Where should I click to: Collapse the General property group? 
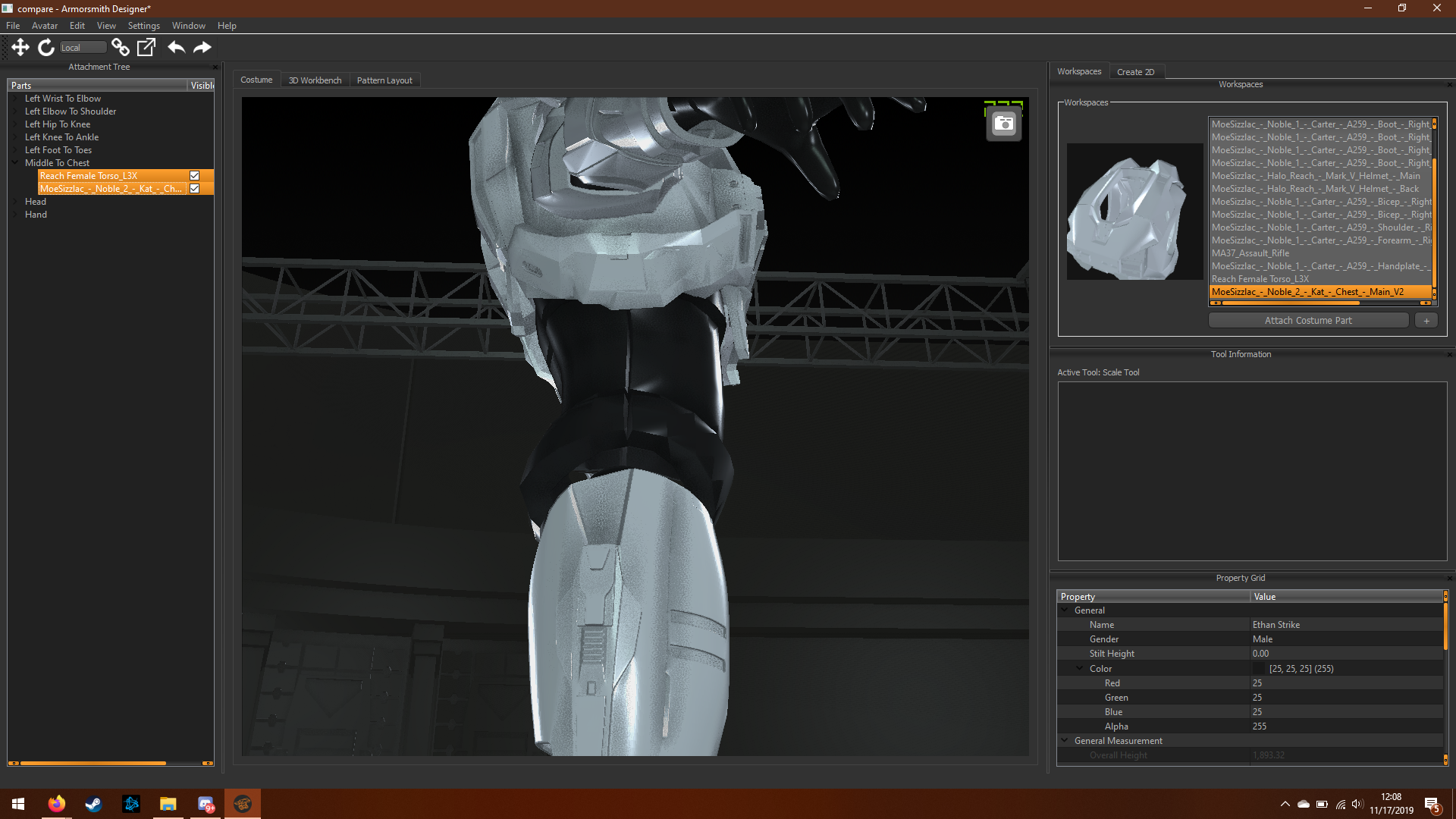(1065, 610)
